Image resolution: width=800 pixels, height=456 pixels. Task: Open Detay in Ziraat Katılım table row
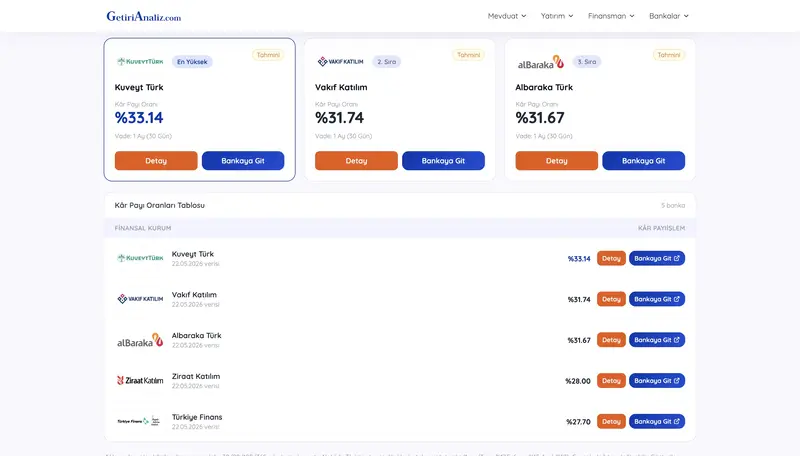[x=611, y=381]
